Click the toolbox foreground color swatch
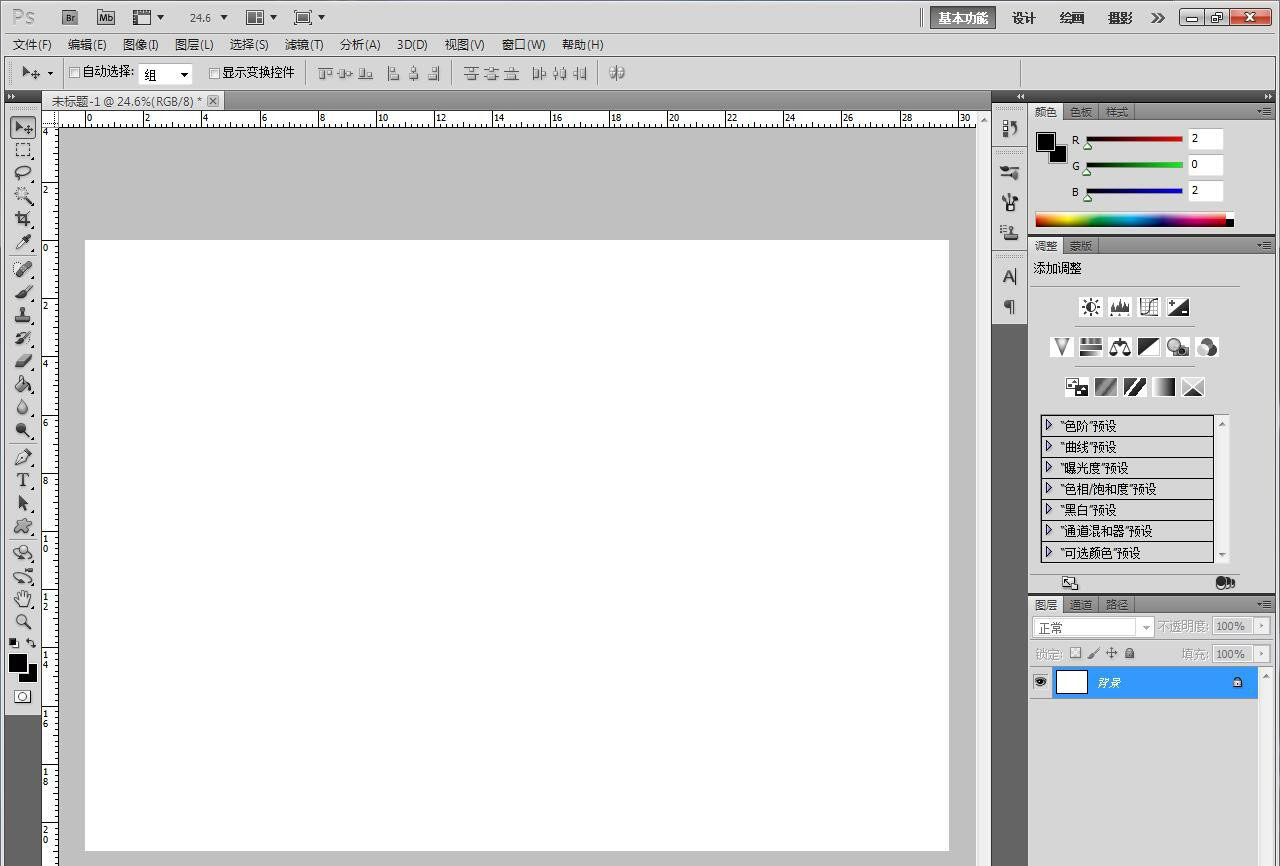This screenshot has width=1280, height=866. click(17, 662)
